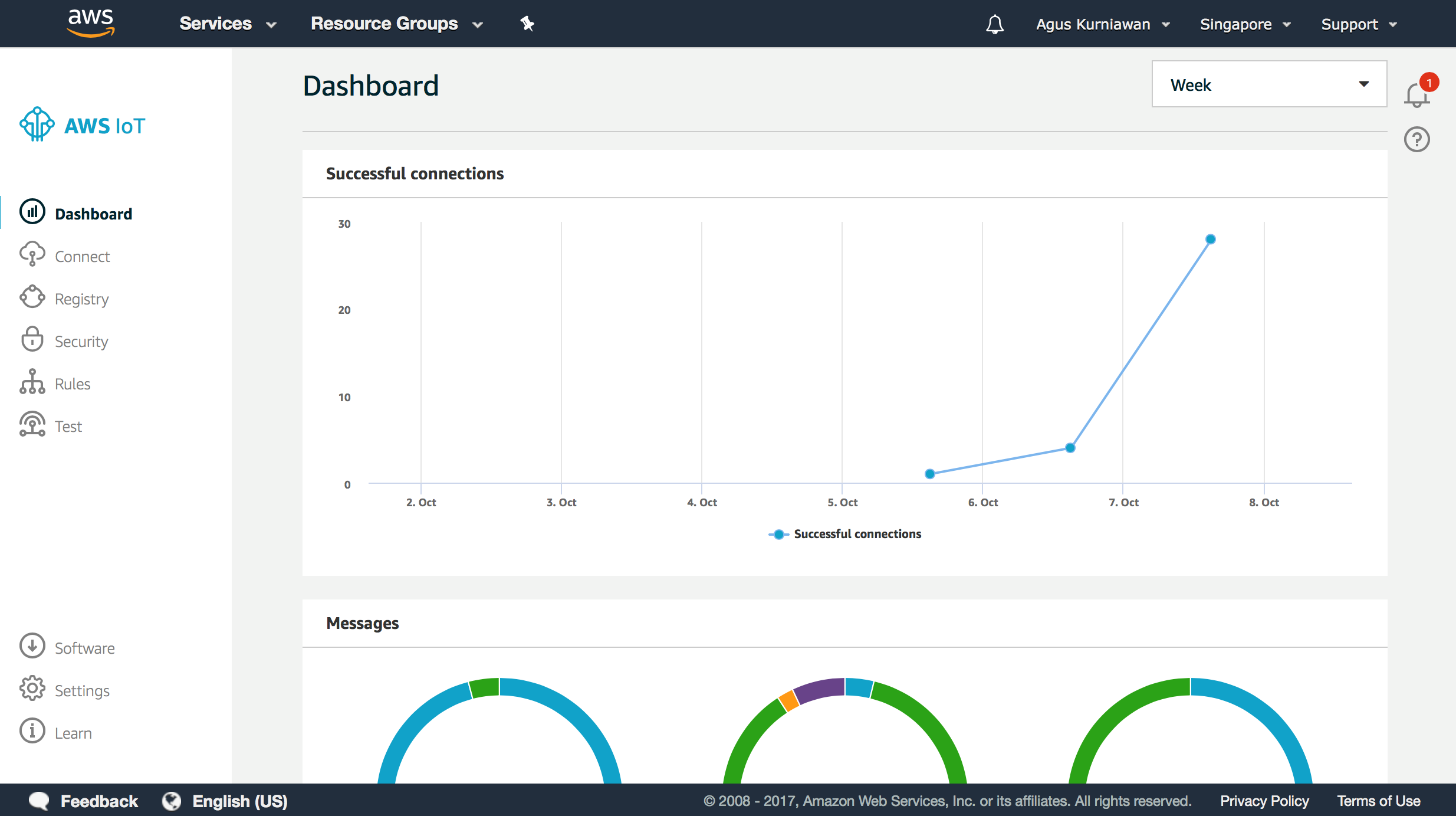This screenshot has height=816, width=1456.
Task: Open the IoT alert bell with red badge
Action: [x=1416, y=94]
